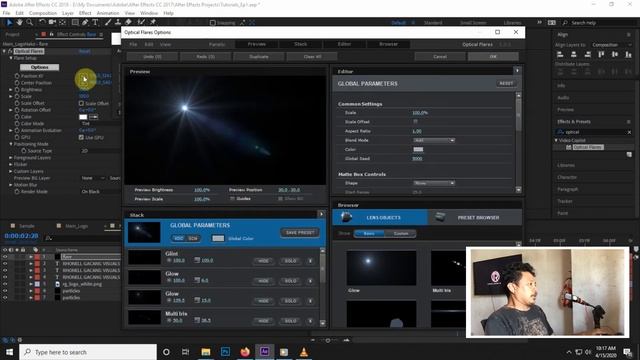
Task: Select the Hand tool
Action: (x=20, y=22)
